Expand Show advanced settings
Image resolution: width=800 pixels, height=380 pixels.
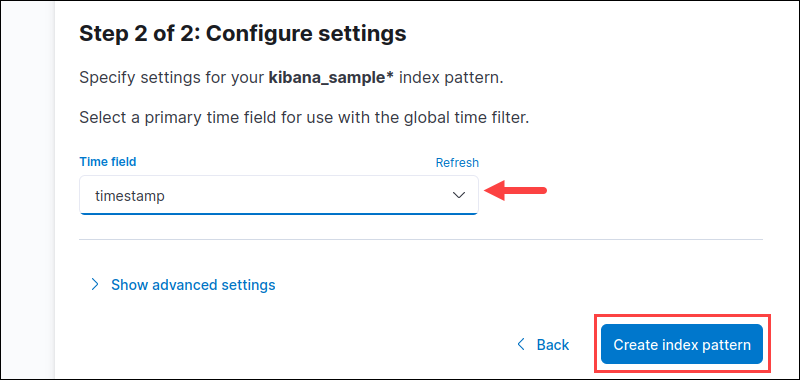pyautogui.click(x=193, y=285)
